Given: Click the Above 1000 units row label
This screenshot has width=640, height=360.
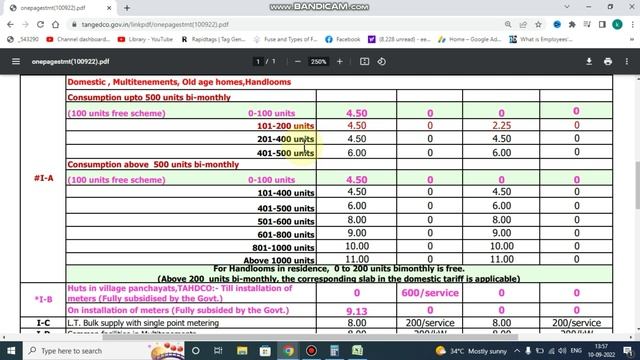Looking at the screenshot, I should click(x=279, y=260).
